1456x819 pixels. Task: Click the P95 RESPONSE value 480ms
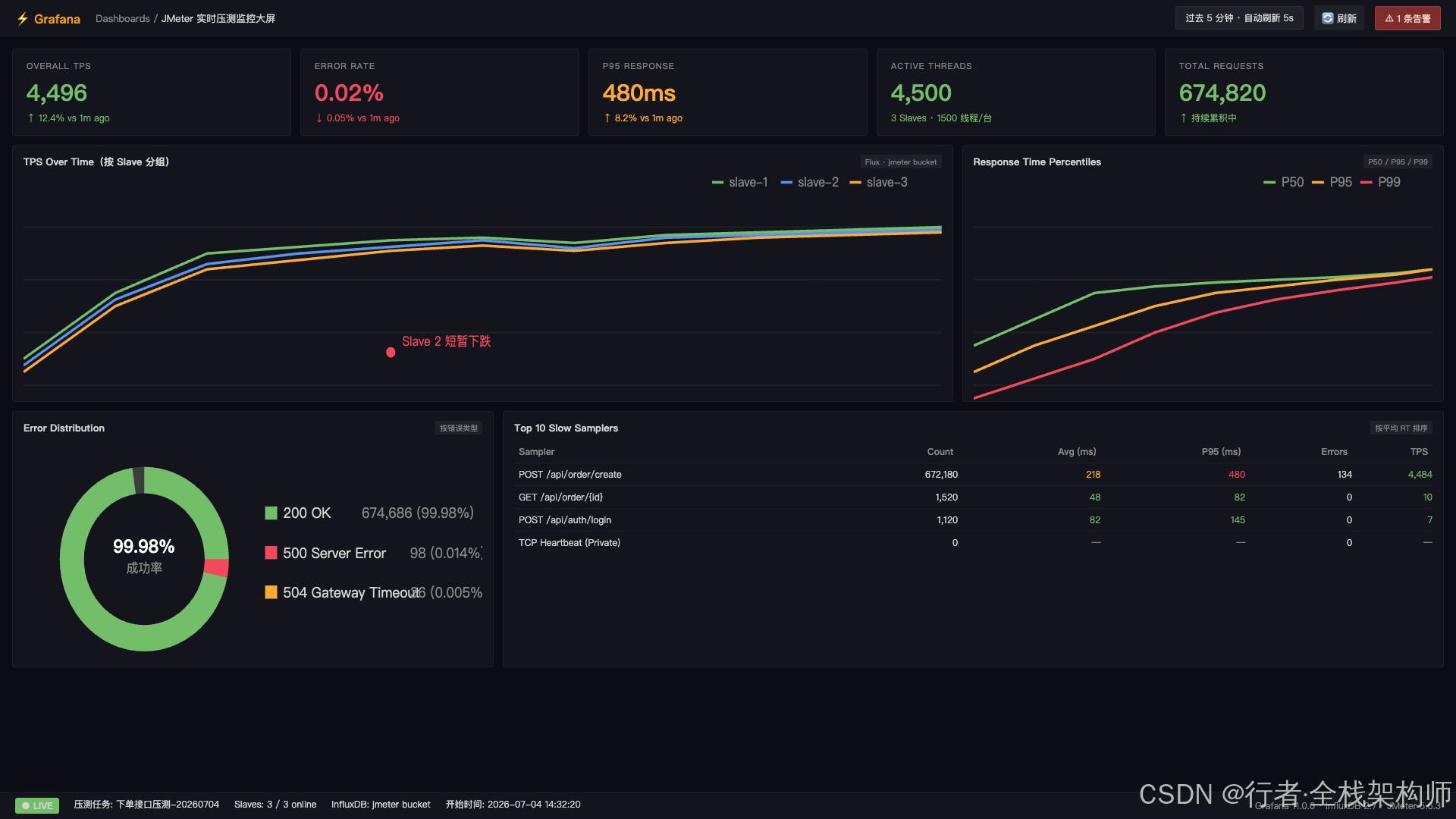(639, 93)
